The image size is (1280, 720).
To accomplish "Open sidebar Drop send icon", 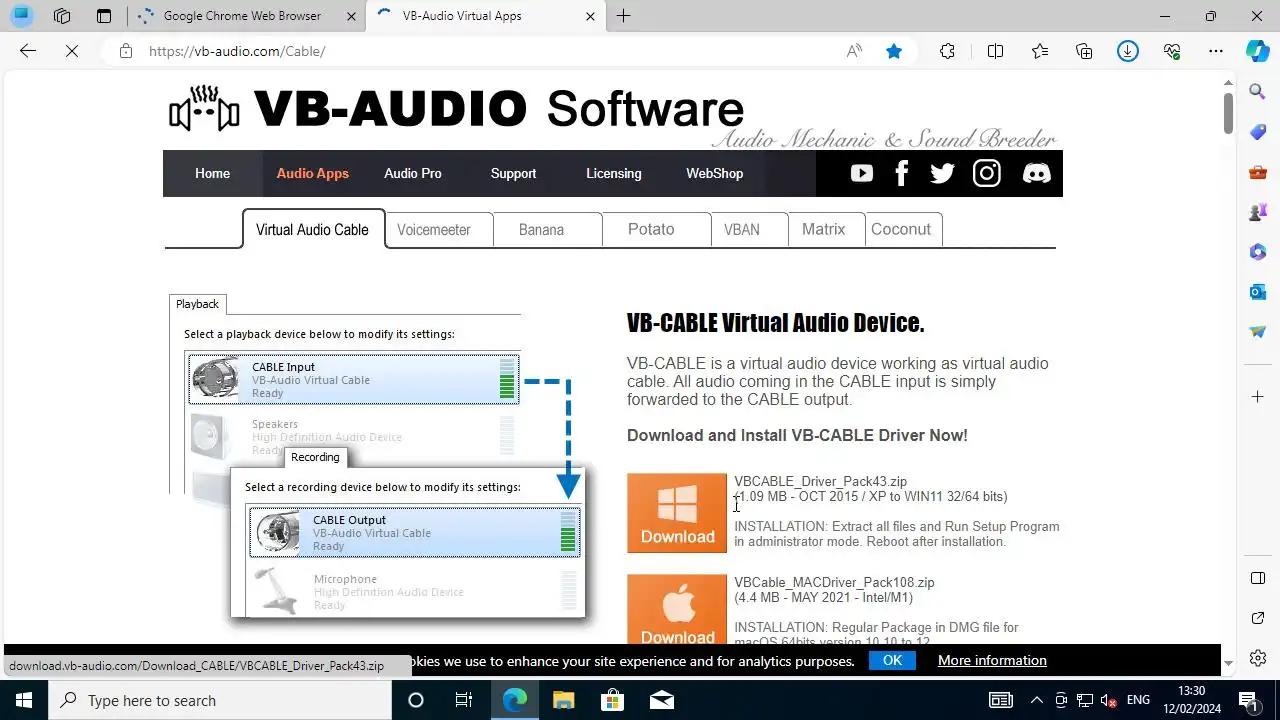I will tap(1258, 332).
